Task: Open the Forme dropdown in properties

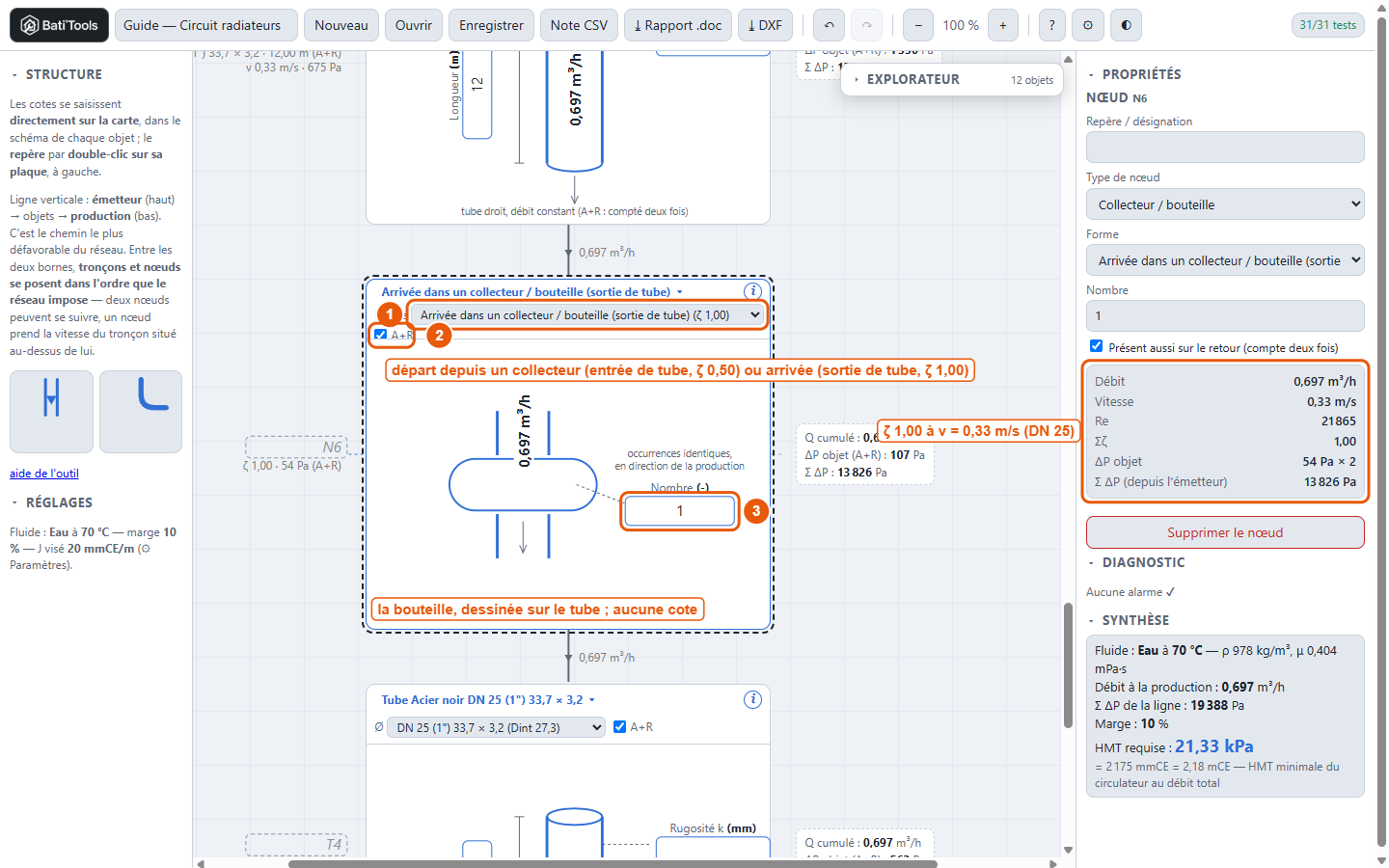Action: point(1225,260)
